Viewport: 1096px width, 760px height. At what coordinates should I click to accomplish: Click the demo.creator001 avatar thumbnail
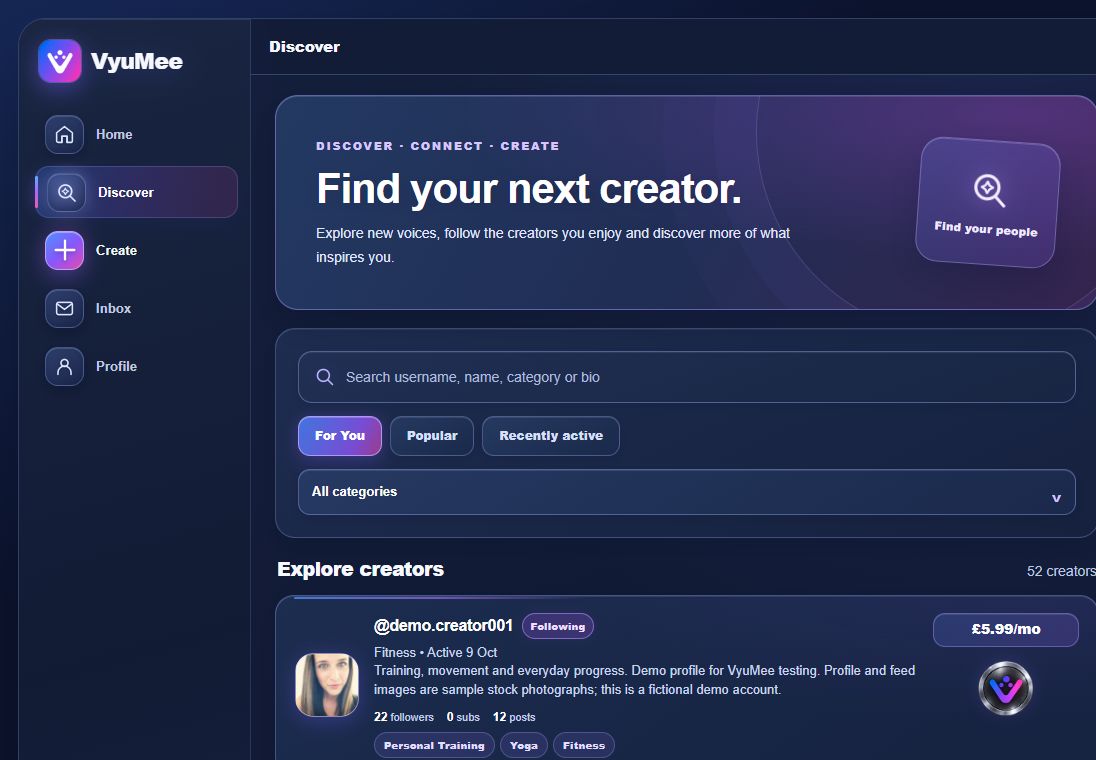[x=326, y=684]
